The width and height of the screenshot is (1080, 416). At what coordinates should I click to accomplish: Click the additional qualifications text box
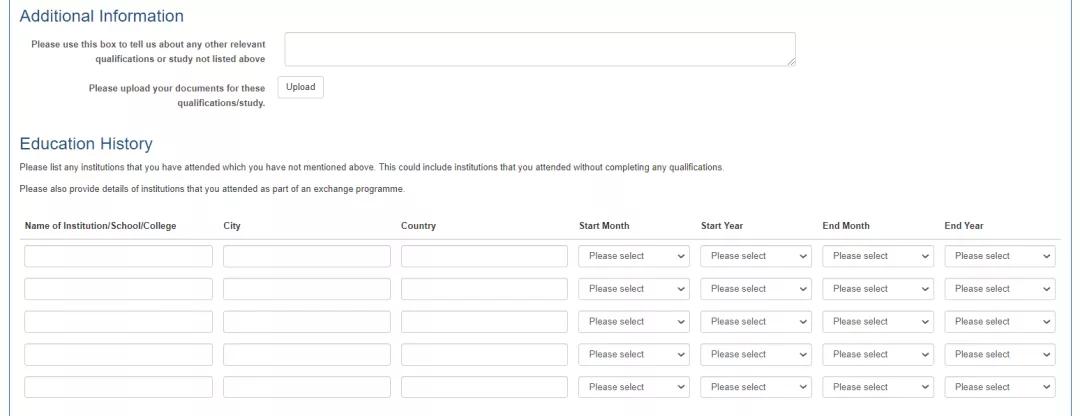coord(540,49)
